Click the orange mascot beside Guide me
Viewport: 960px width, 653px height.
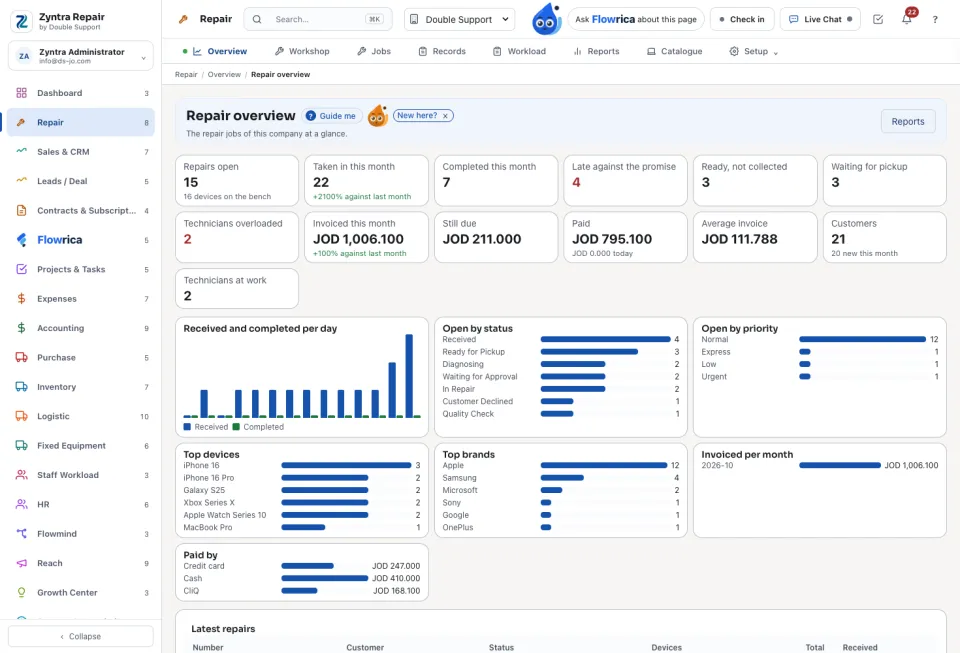378,116
